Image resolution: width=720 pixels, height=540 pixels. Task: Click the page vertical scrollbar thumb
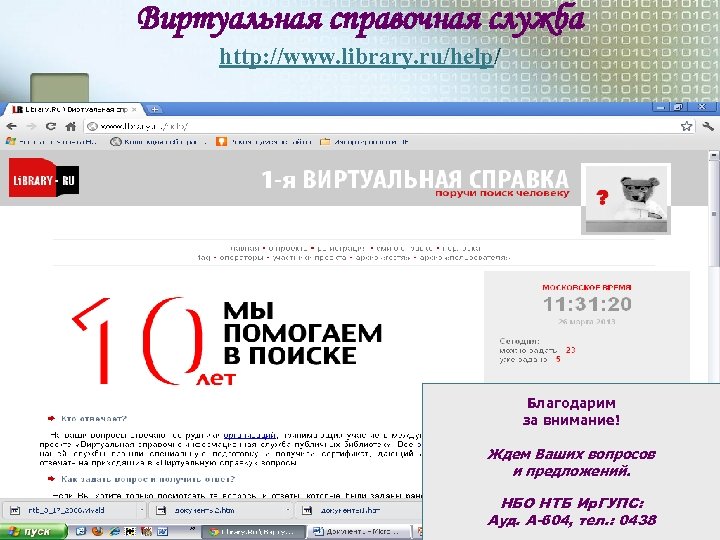point(714,214)
